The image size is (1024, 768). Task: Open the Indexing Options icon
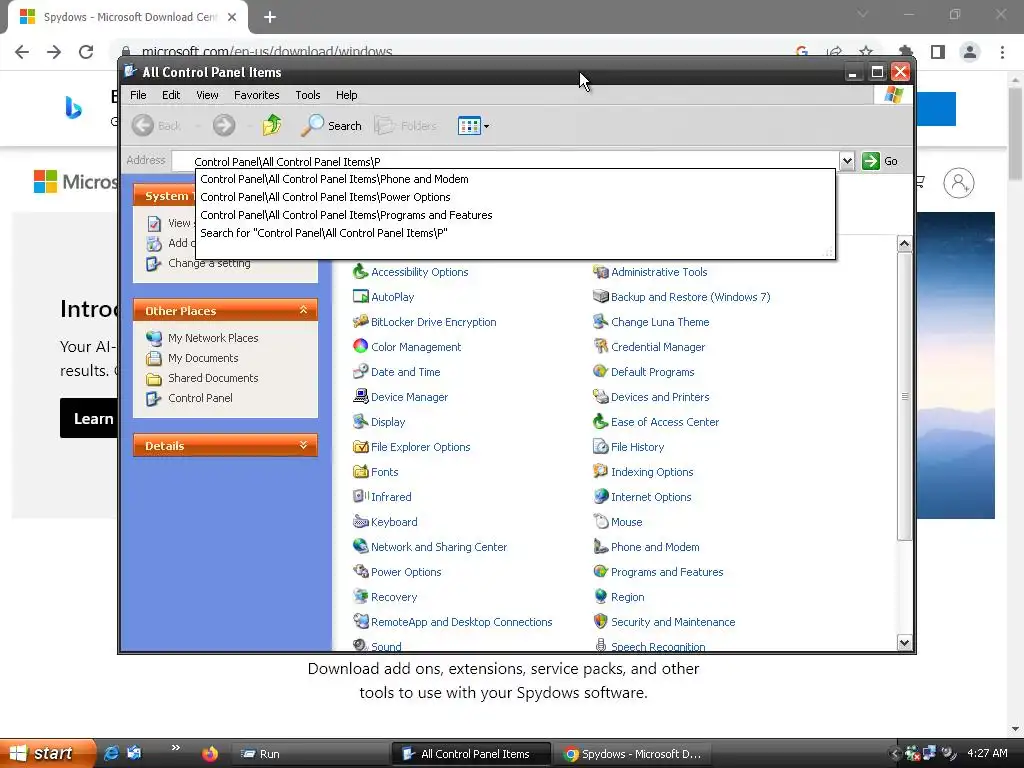pyautogui.click(x=601, y=472)
